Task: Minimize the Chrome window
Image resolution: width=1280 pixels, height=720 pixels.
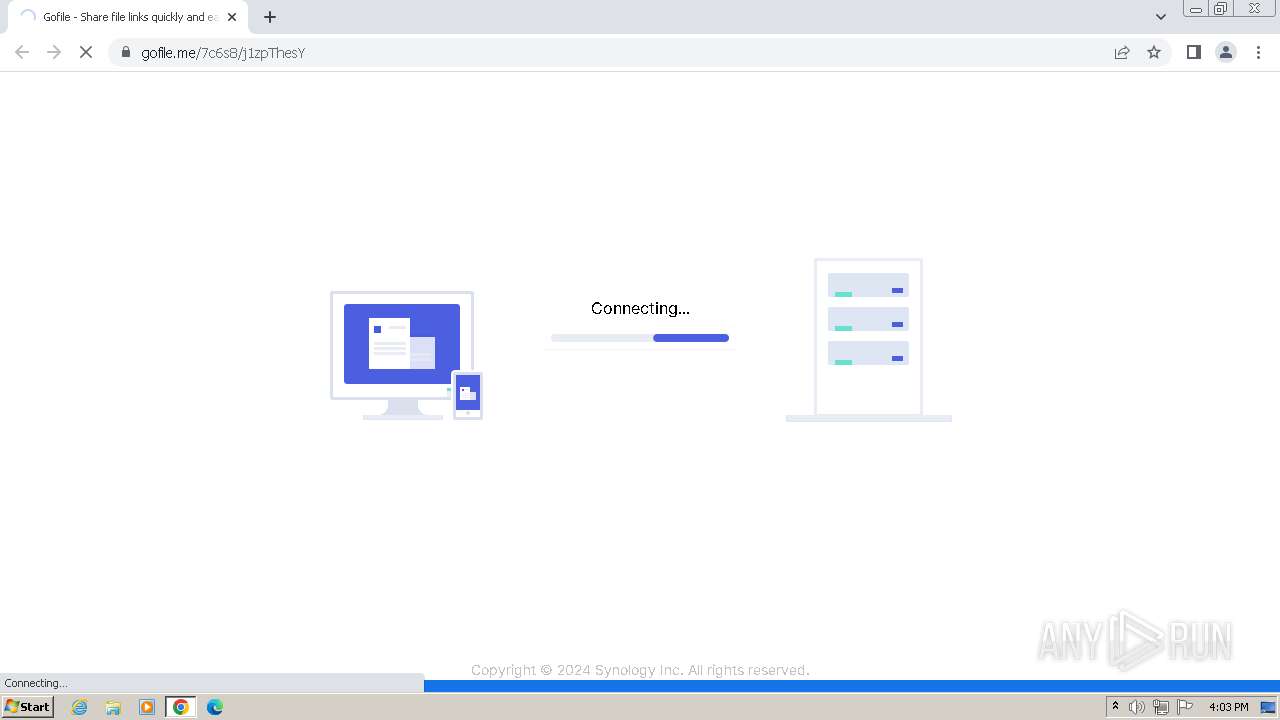Action: click(x=1196, y=9)
